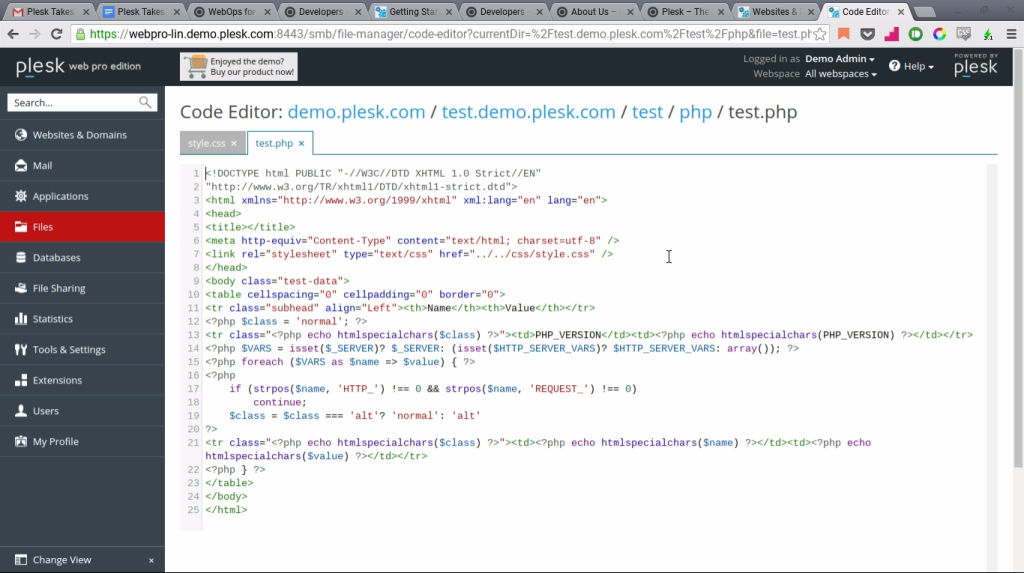Image resolution: width=1024 pixels, height=573 pixels.
Task: Open the All webspaces dropdown
Action: tap(840, 74)
